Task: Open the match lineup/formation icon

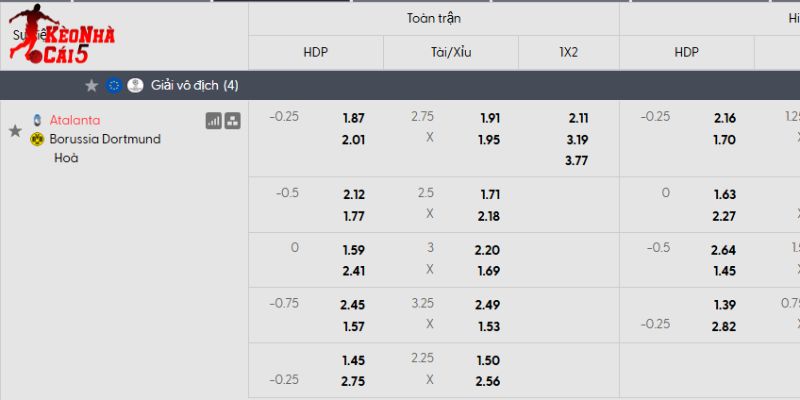Action: tap(232, 121)
